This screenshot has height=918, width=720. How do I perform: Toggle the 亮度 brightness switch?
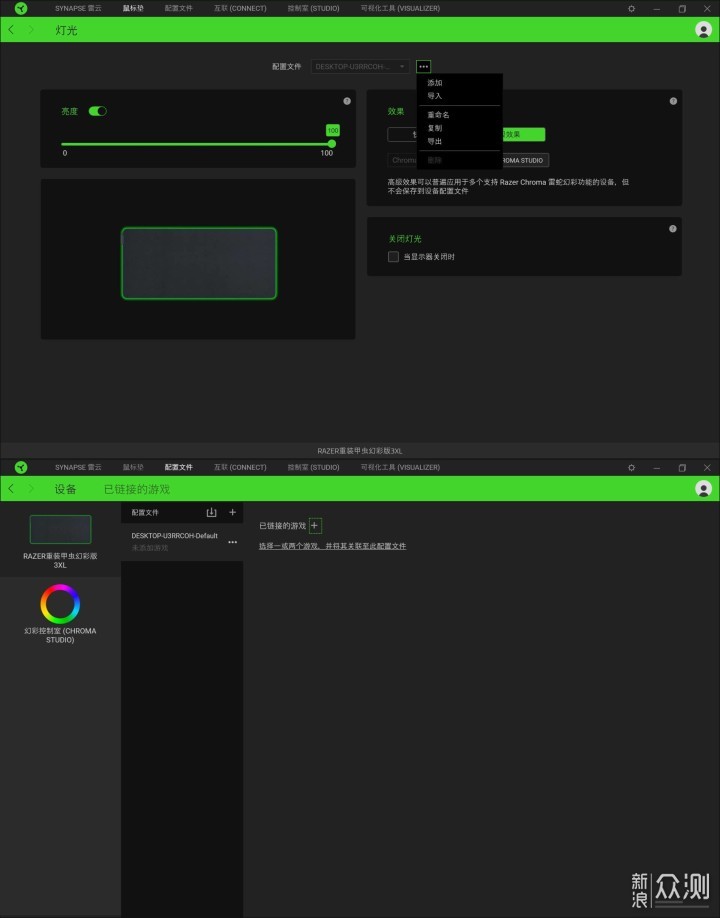tap(98, 111)
